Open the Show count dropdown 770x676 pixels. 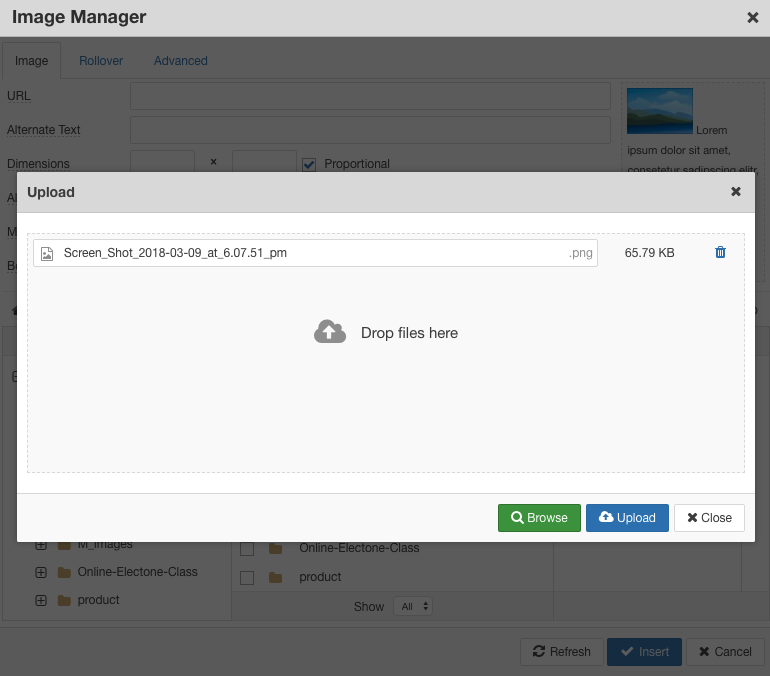(413, 606)
